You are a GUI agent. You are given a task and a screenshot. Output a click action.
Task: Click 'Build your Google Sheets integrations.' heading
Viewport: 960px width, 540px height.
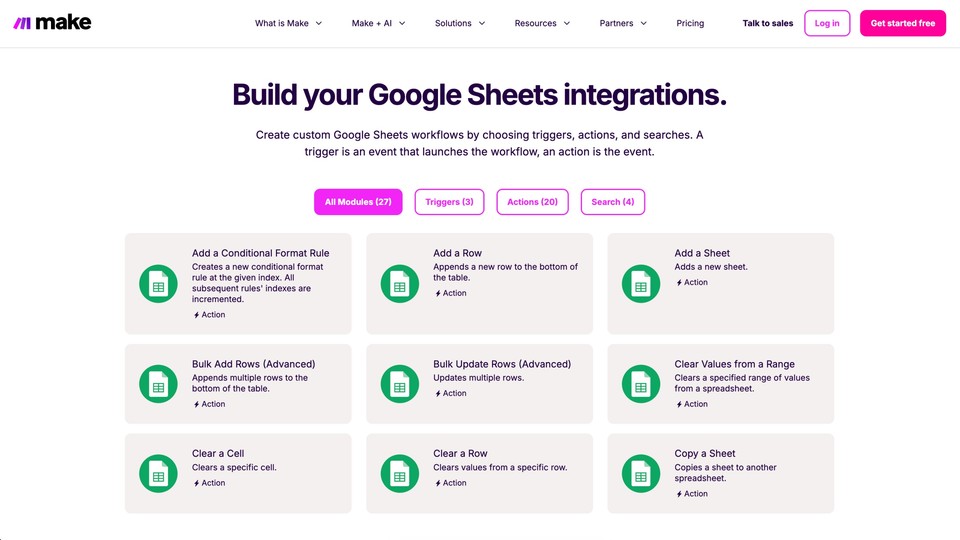tap(479, 95)
